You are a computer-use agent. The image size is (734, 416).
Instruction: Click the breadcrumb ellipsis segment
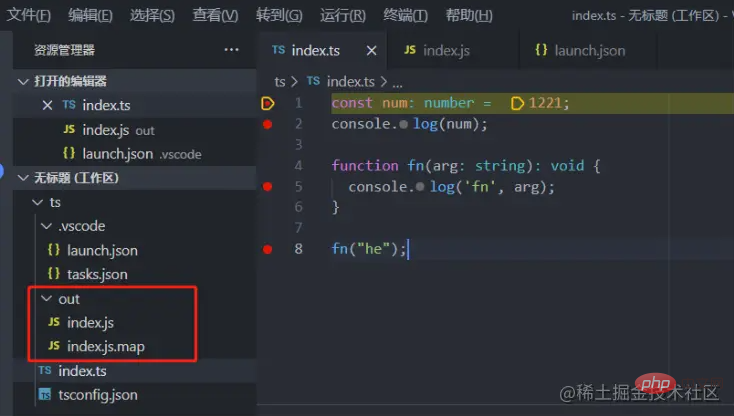(397, 83)
